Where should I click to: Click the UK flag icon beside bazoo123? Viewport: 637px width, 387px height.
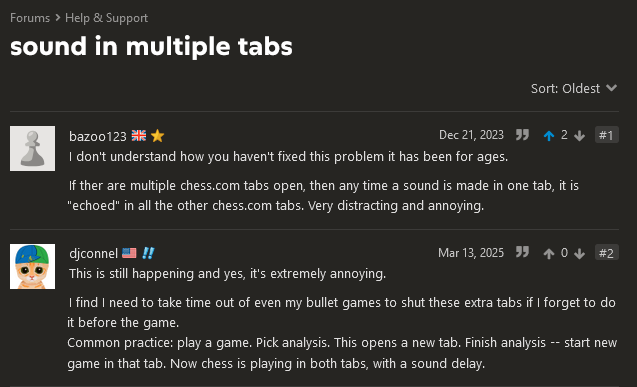tap(139, 136)
